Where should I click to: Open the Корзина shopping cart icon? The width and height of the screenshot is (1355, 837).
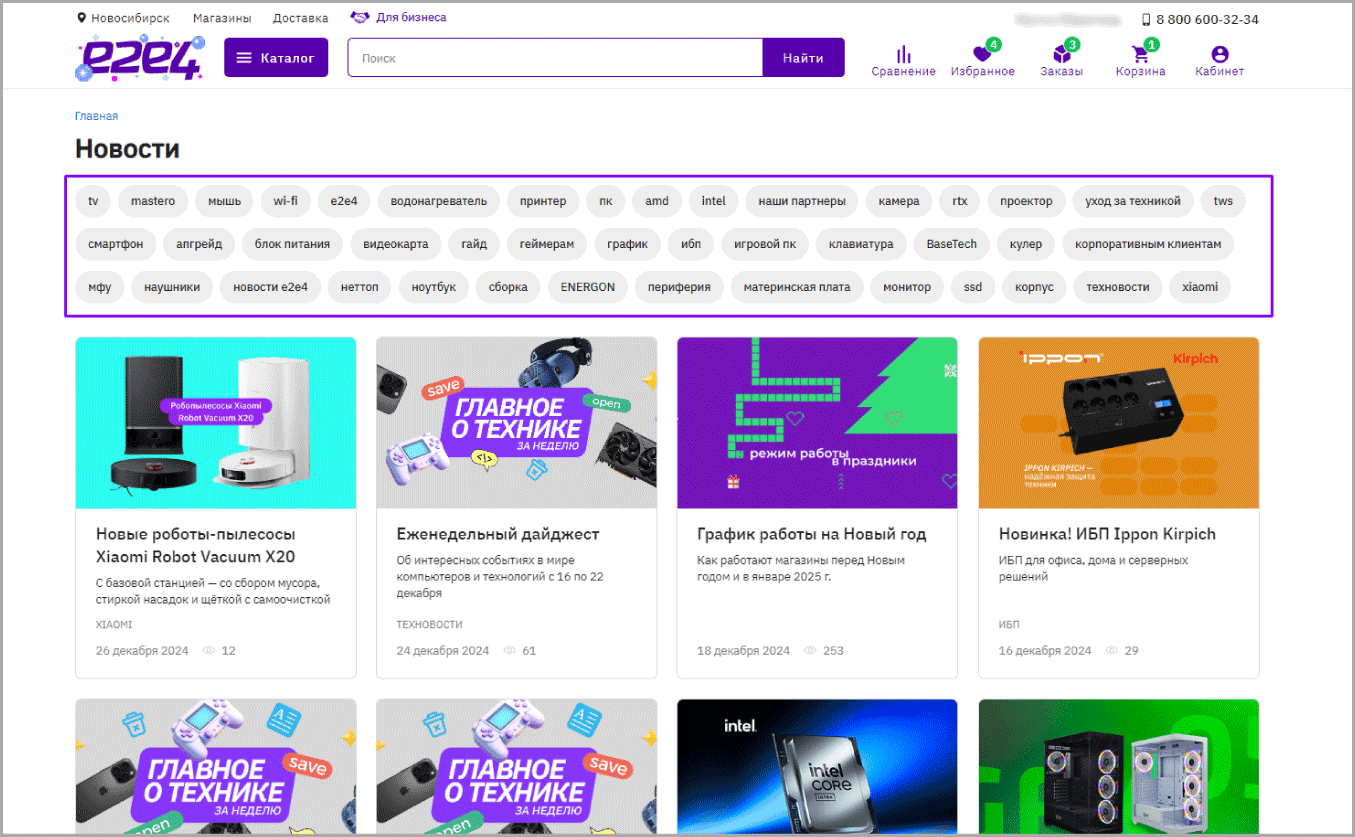pos(1140,54)
